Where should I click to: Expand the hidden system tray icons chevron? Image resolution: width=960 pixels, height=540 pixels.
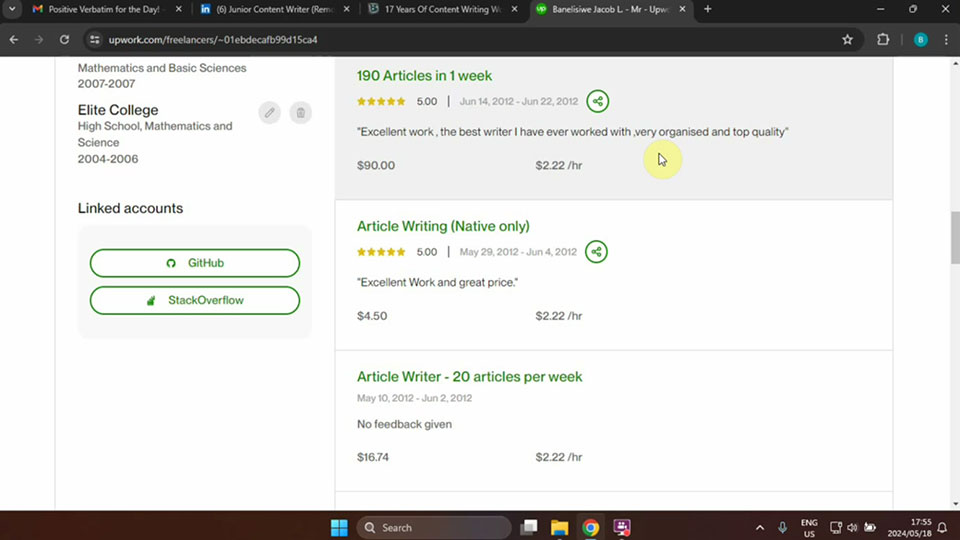[x=758, y=527]
